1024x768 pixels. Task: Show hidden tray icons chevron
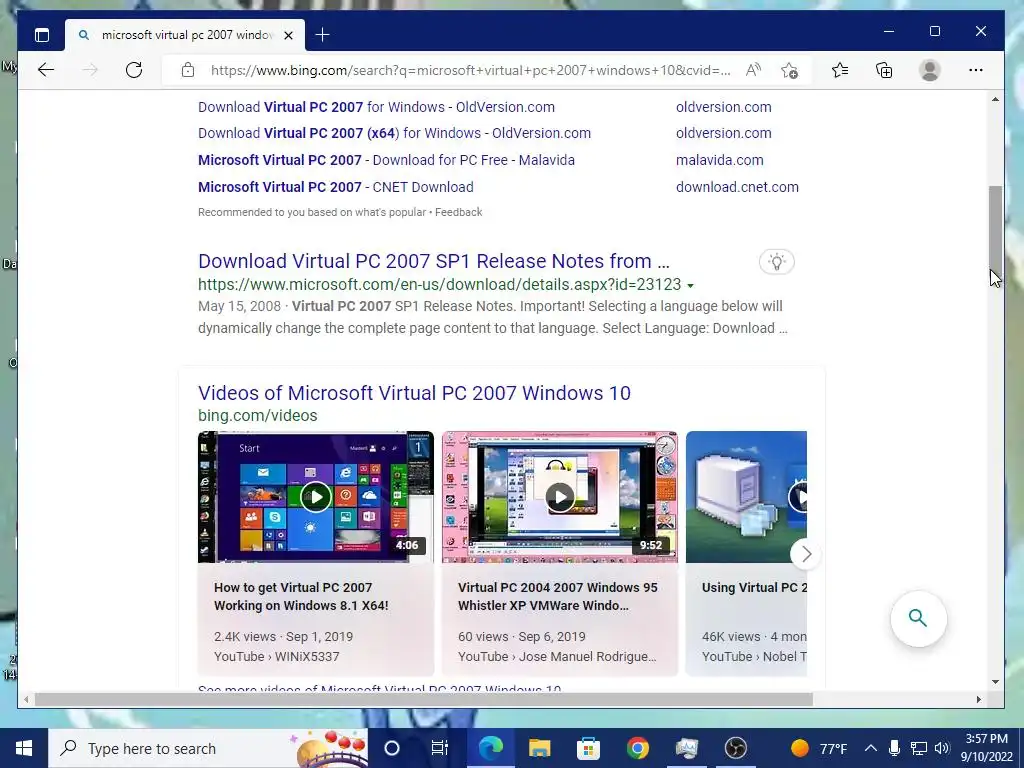871,748
